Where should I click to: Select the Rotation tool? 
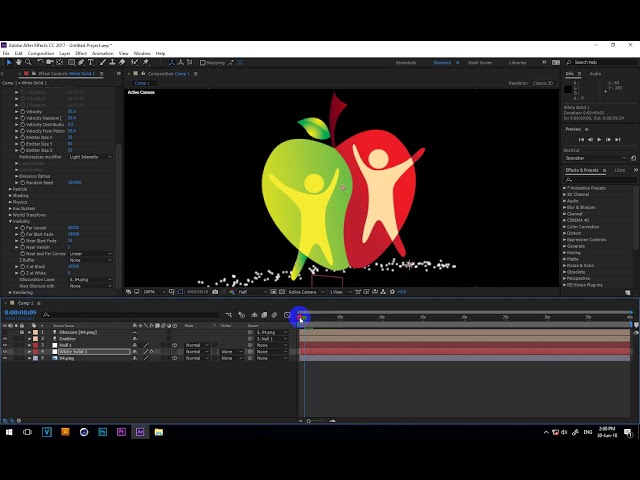(x=40, y=62)
